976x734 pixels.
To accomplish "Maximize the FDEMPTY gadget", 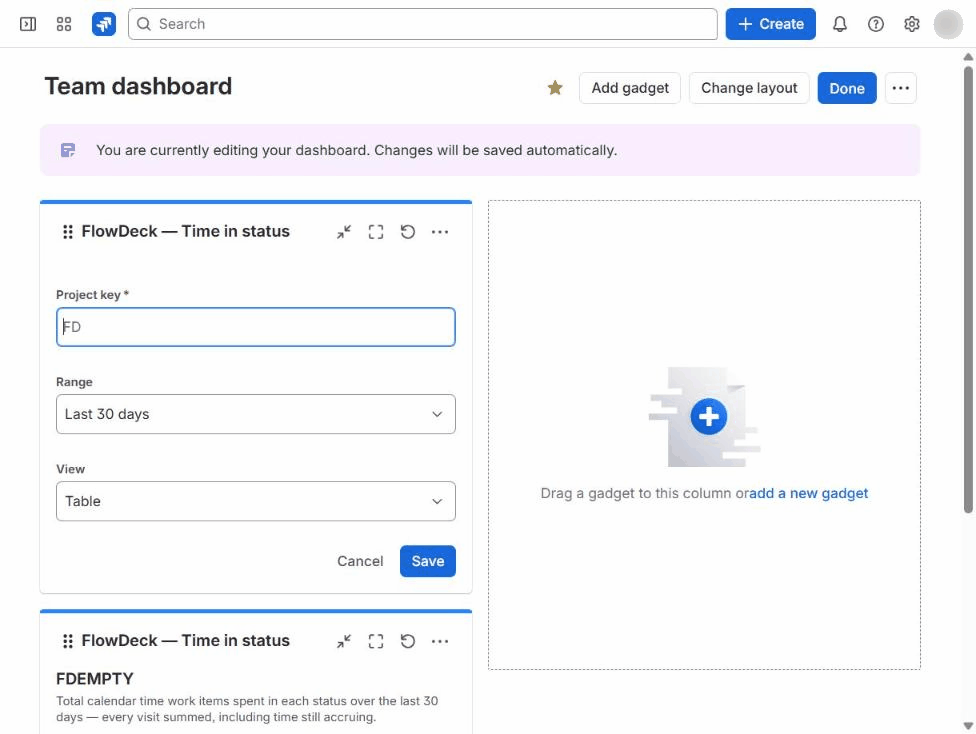I will (x=375, y=641).
